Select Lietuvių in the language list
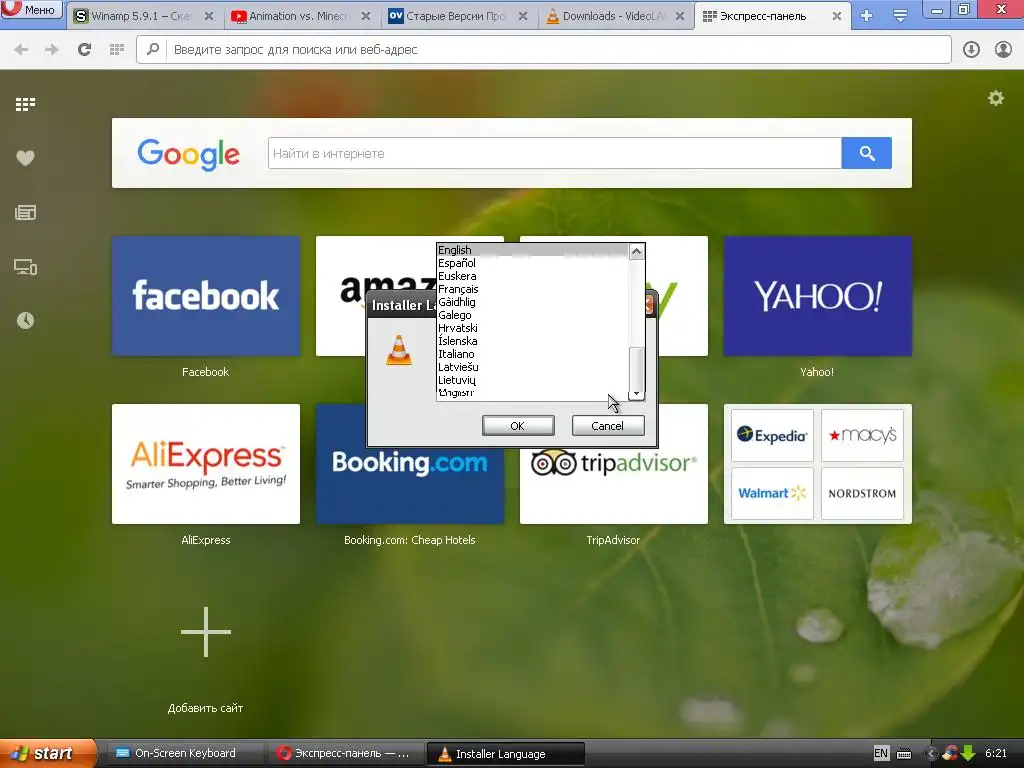 [x=532, y=380]
